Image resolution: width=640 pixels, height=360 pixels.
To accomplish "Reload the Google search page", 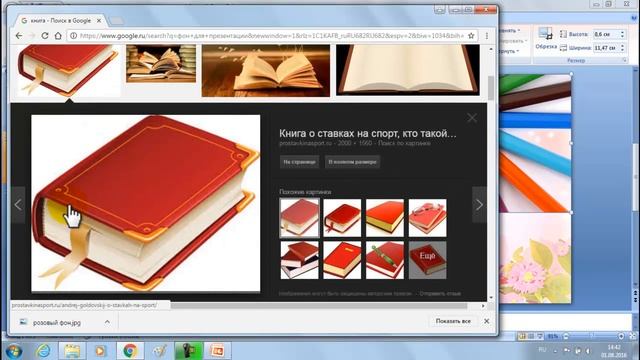I will 45,36.
